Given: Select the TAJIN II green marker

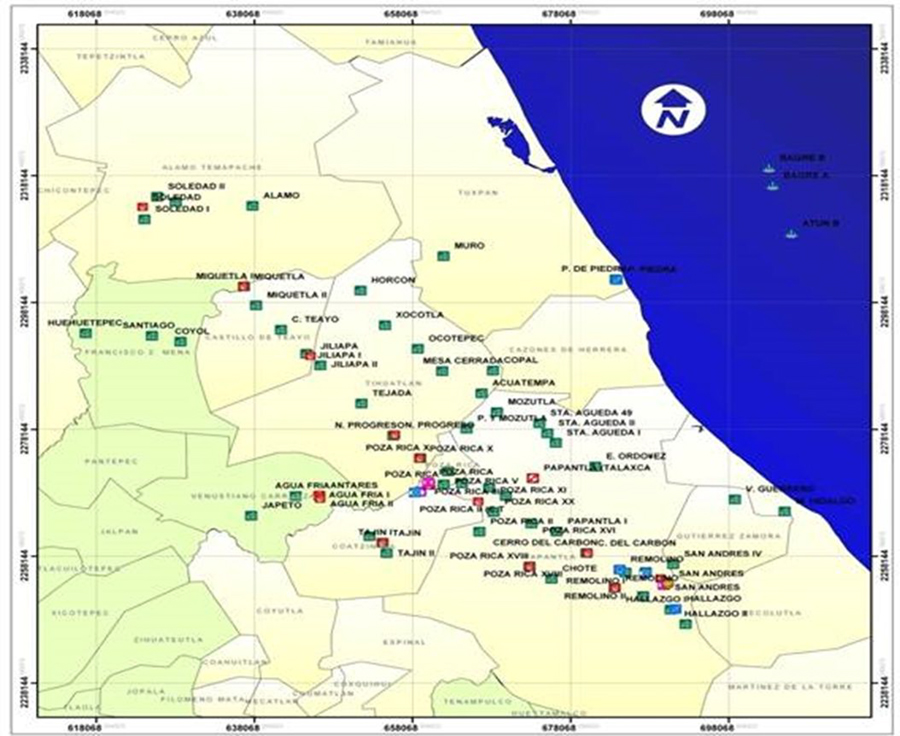Looking at the screenshot, I should pos(386,552).
